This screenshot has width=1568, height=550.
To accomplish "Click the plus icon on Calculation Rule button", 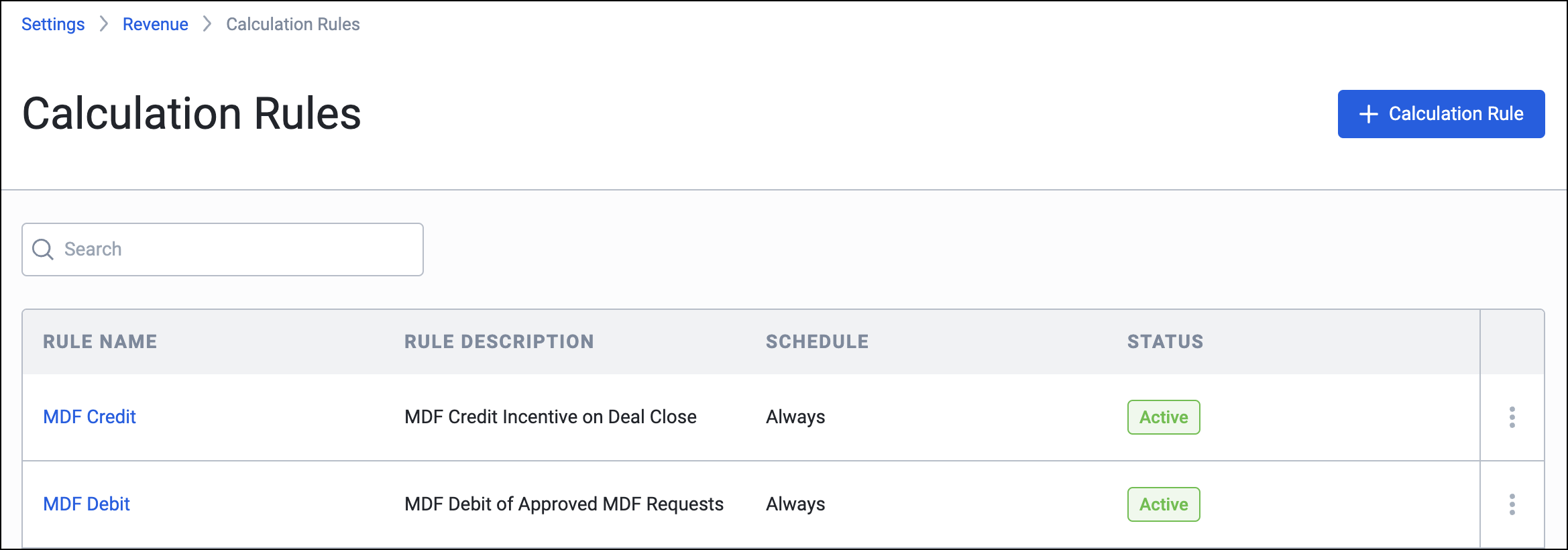I will click(1368, 114).
